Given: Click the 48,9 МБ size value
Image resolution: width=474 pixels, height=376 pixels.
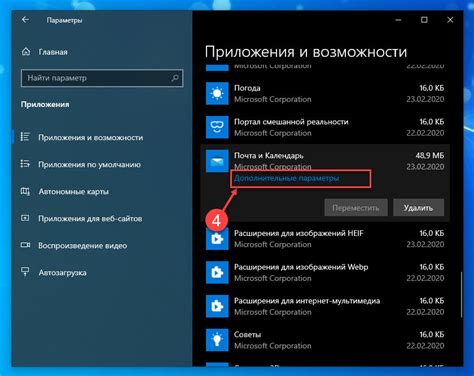Looking at the screenshot, I should click(x=430, y=155).
